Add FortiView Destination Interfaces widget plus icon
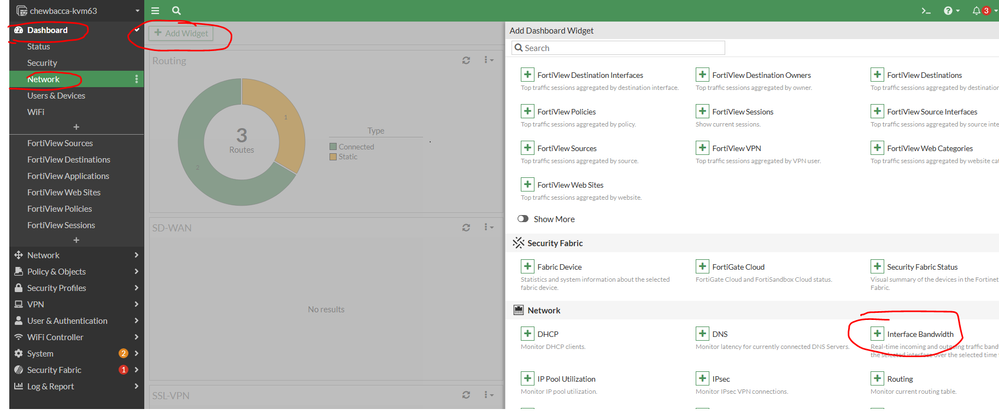The image size is (999, 412). (x=527, y=75)
